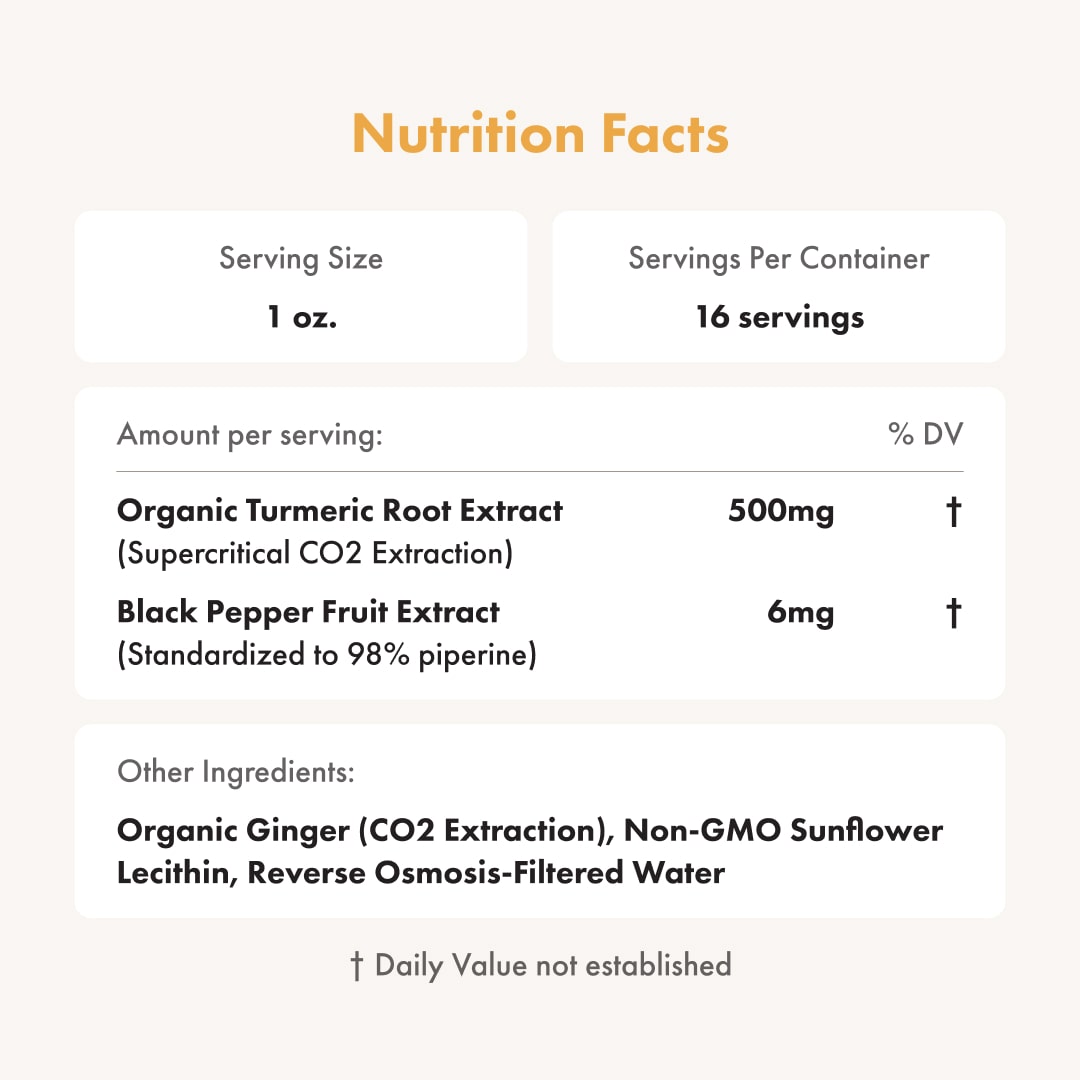Screen dimensions: 1080x1080
Task: Select the 6mg amount
Action: (x=800, y=612)
